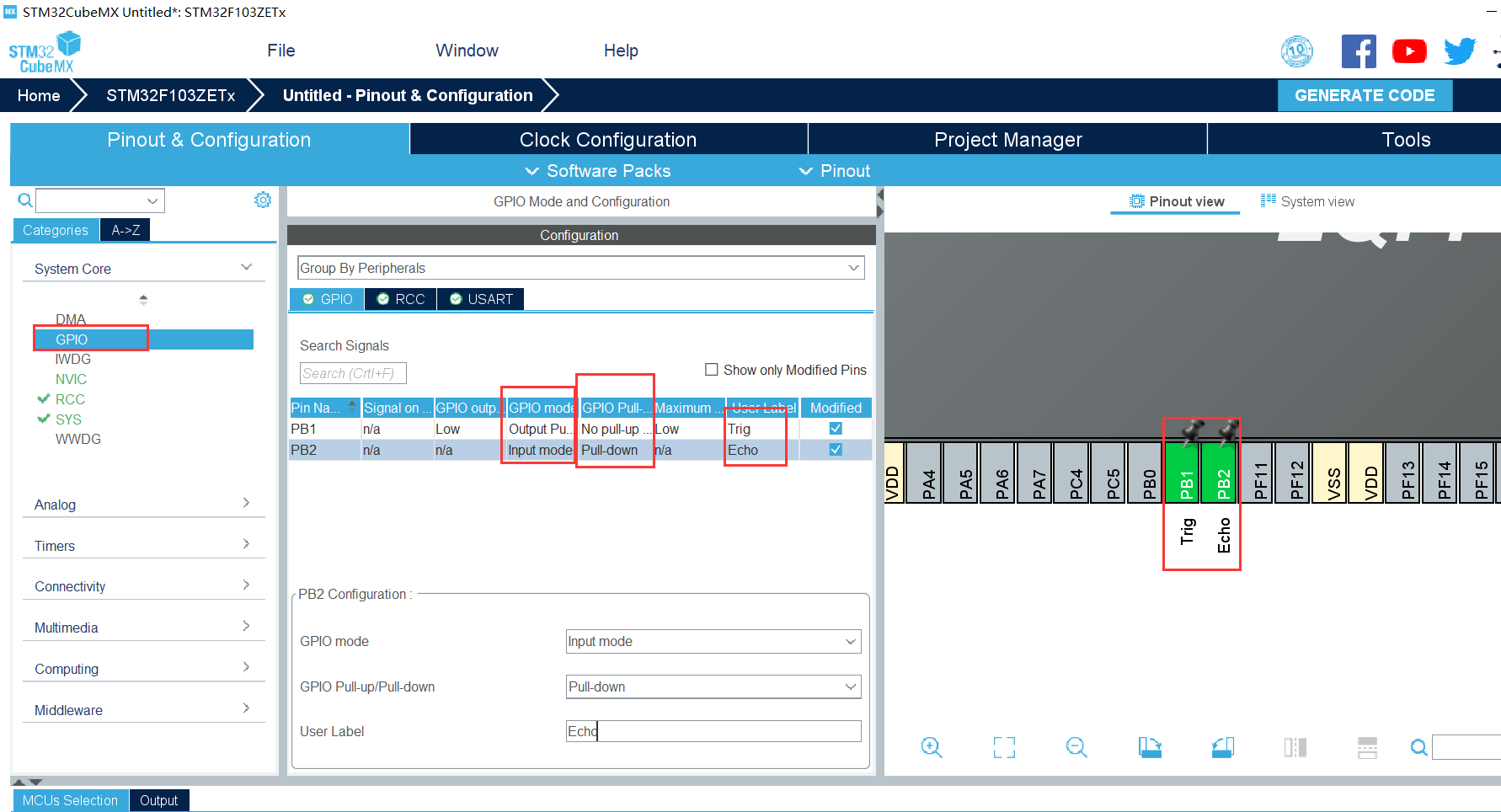Click the User Label field containing Echo
1501x812 pixels.
[x=713, y=731]
